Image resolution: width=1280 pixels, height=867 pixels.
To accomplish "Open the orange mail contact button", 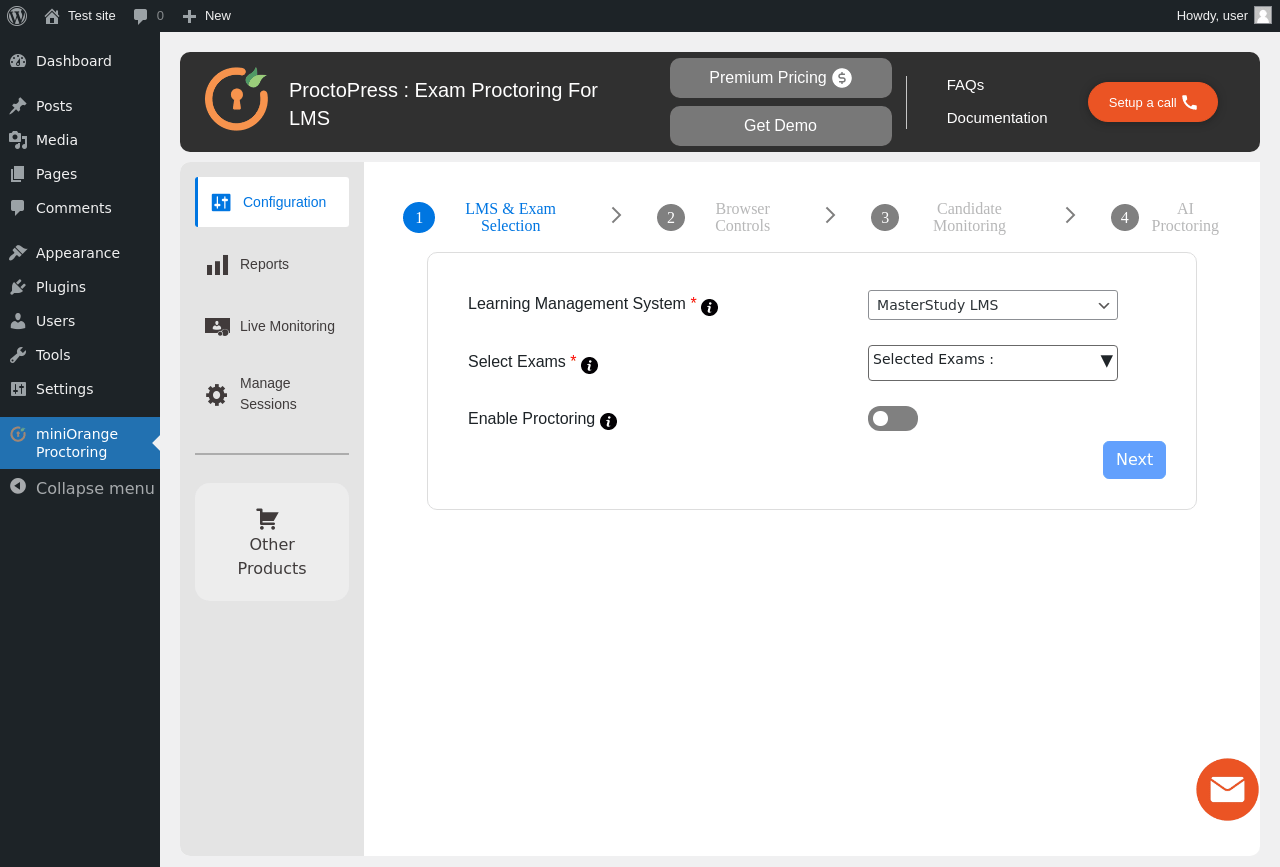I will (1227, 789).
